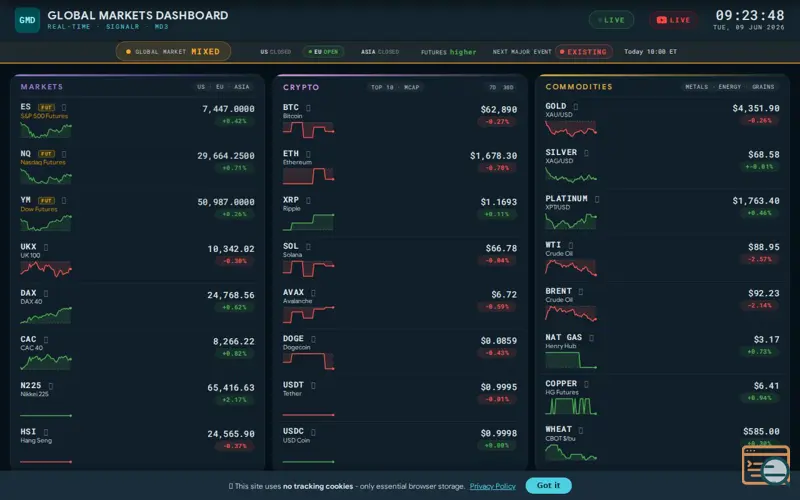This screenshot has height=500, width=800.
Task: Click the FUTURES higher indicator
Action: (x=448, y=52)
